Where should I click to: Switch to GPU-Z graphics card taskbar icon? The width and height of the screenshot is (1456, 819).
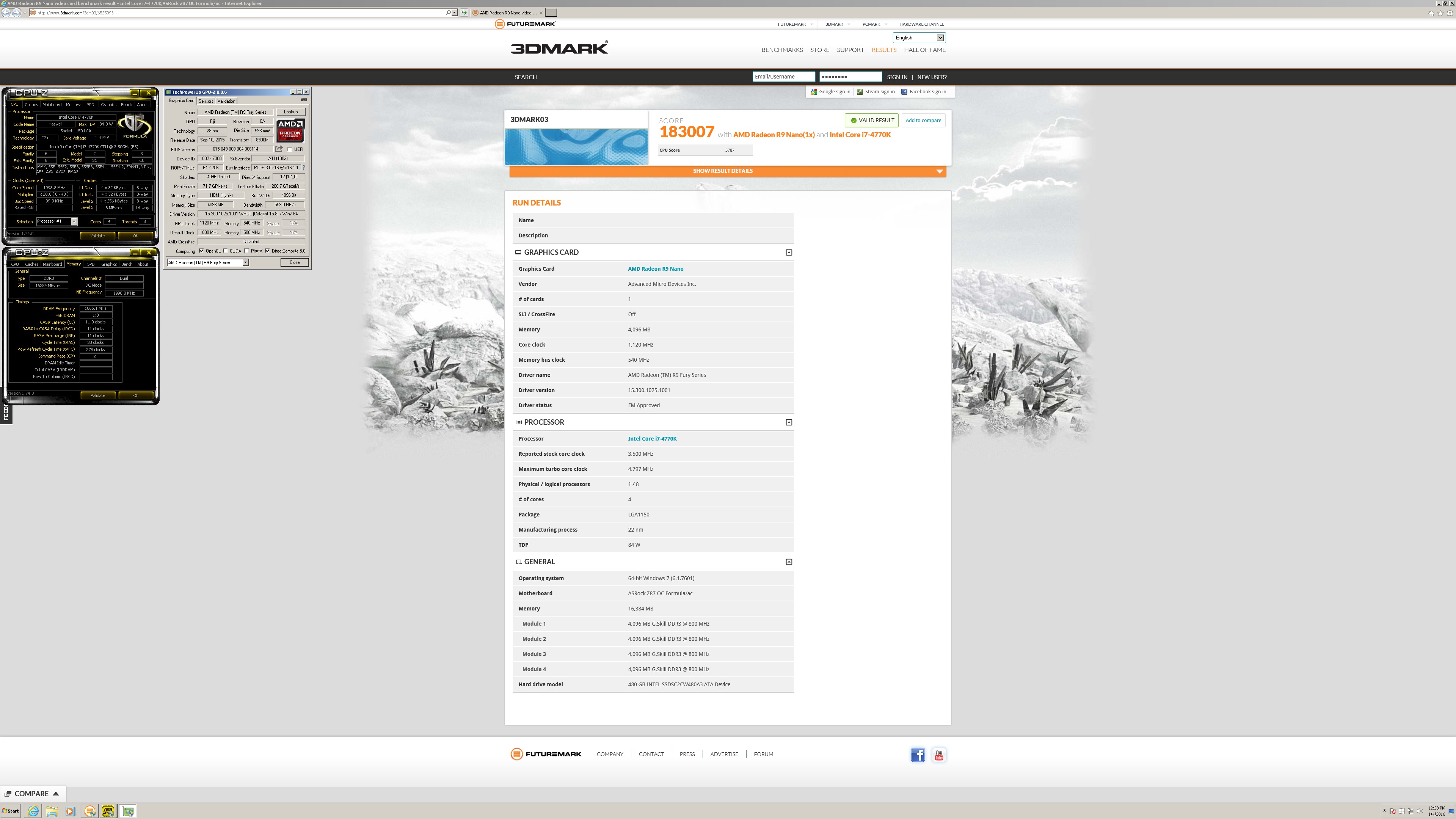128,811
